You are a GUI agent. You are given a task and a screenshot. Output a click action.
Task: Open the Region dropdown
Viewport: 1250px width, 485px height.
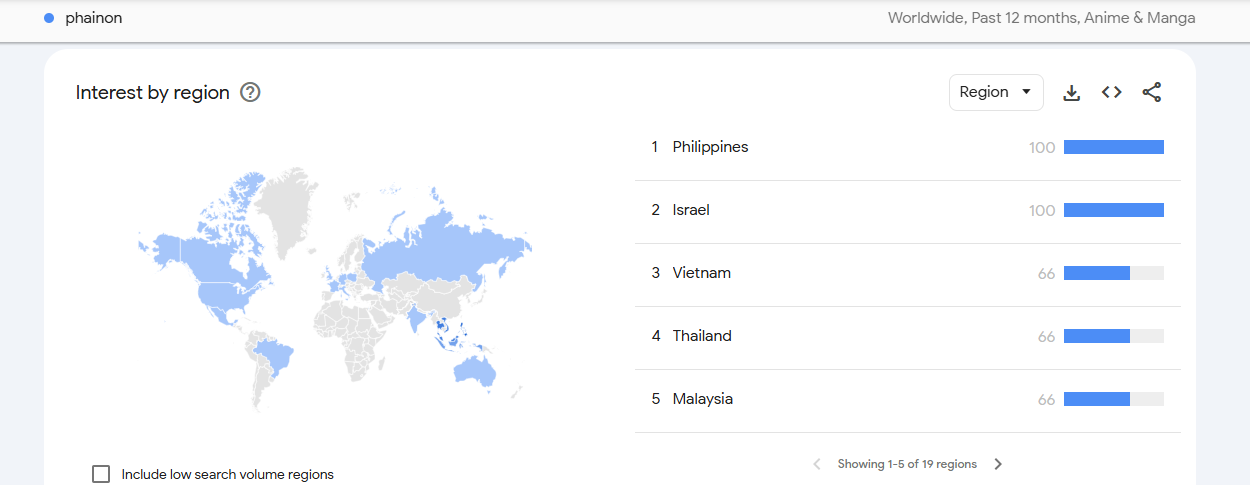click(996, 92)
